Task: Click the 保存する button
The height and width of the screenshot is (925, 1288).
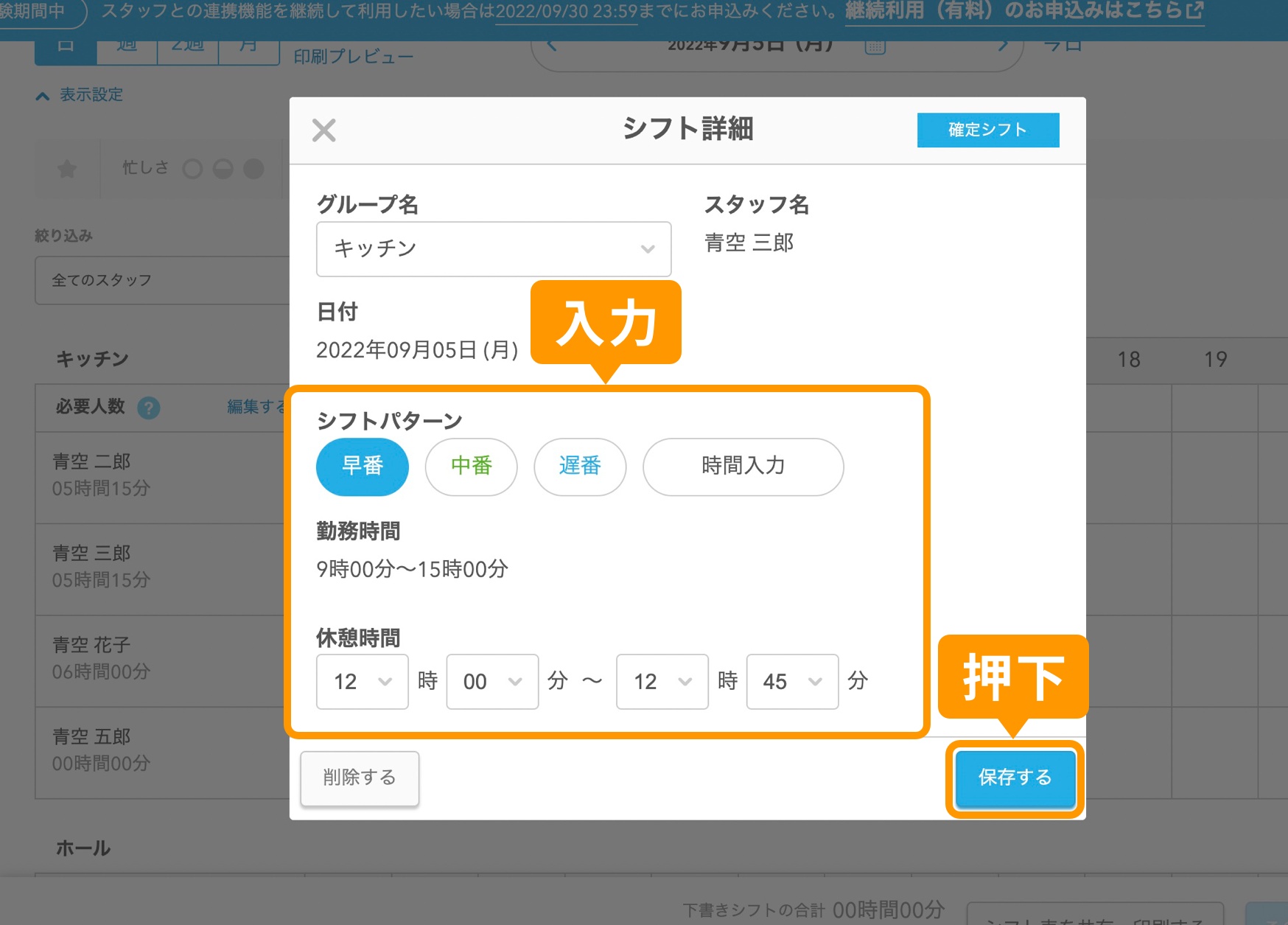Action: pyautogui.click(x=1015, y=778)
